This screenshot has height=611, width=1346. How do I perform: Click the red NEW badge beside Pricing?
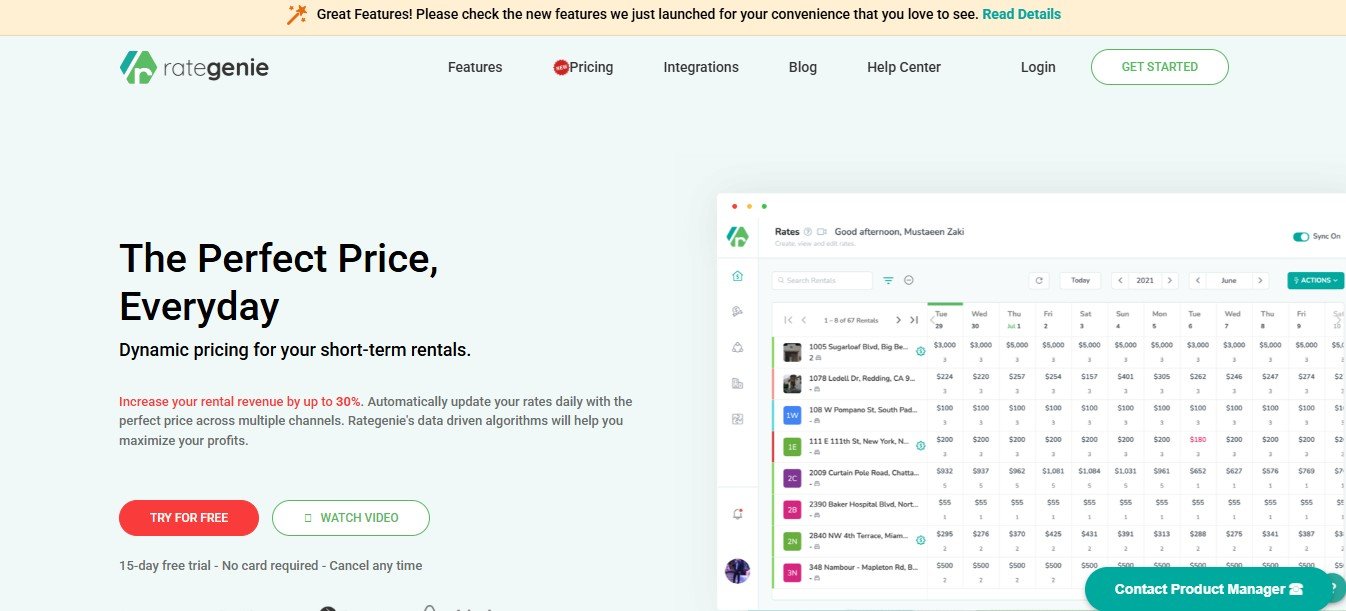[x=561, y=67]
